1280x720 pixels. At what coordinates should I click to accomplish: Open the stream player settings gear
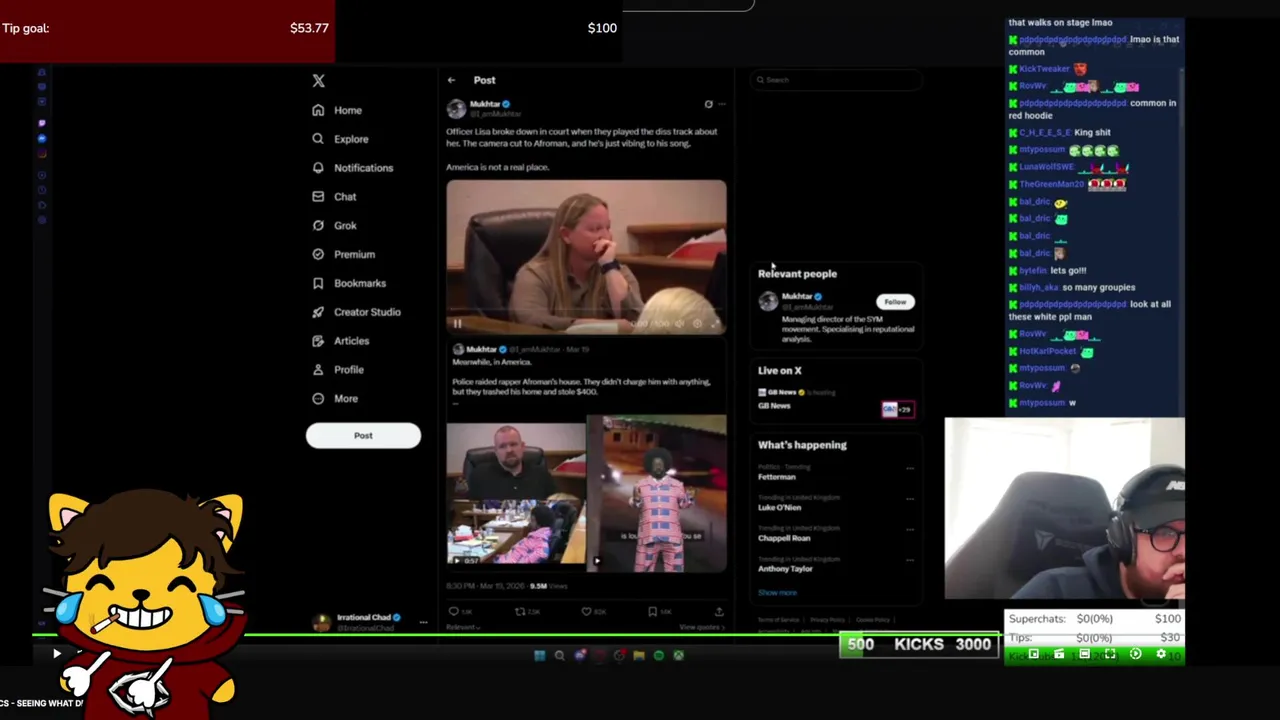click(1161, 654)
